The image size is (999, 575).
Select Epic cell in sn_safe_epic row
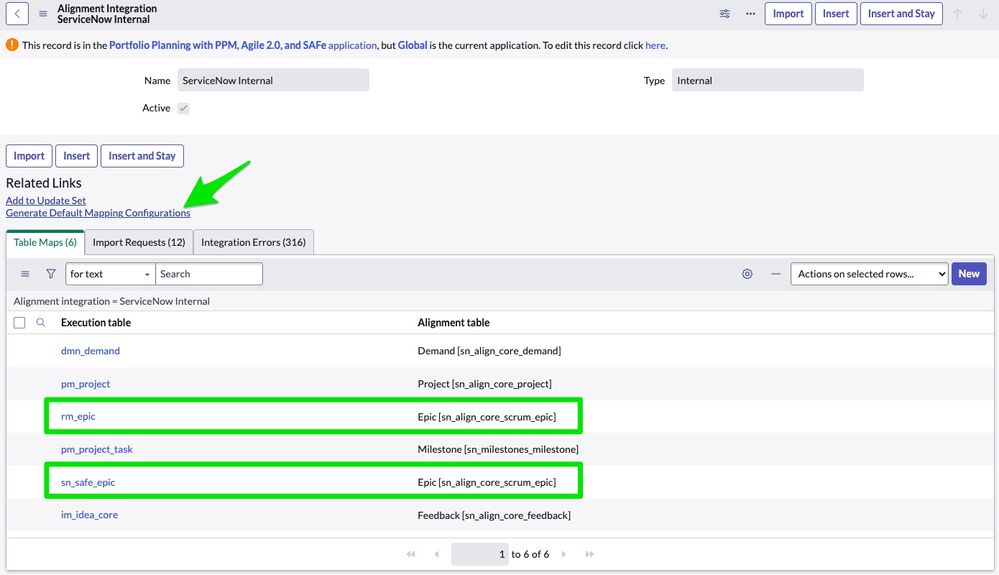coord(487,483)
